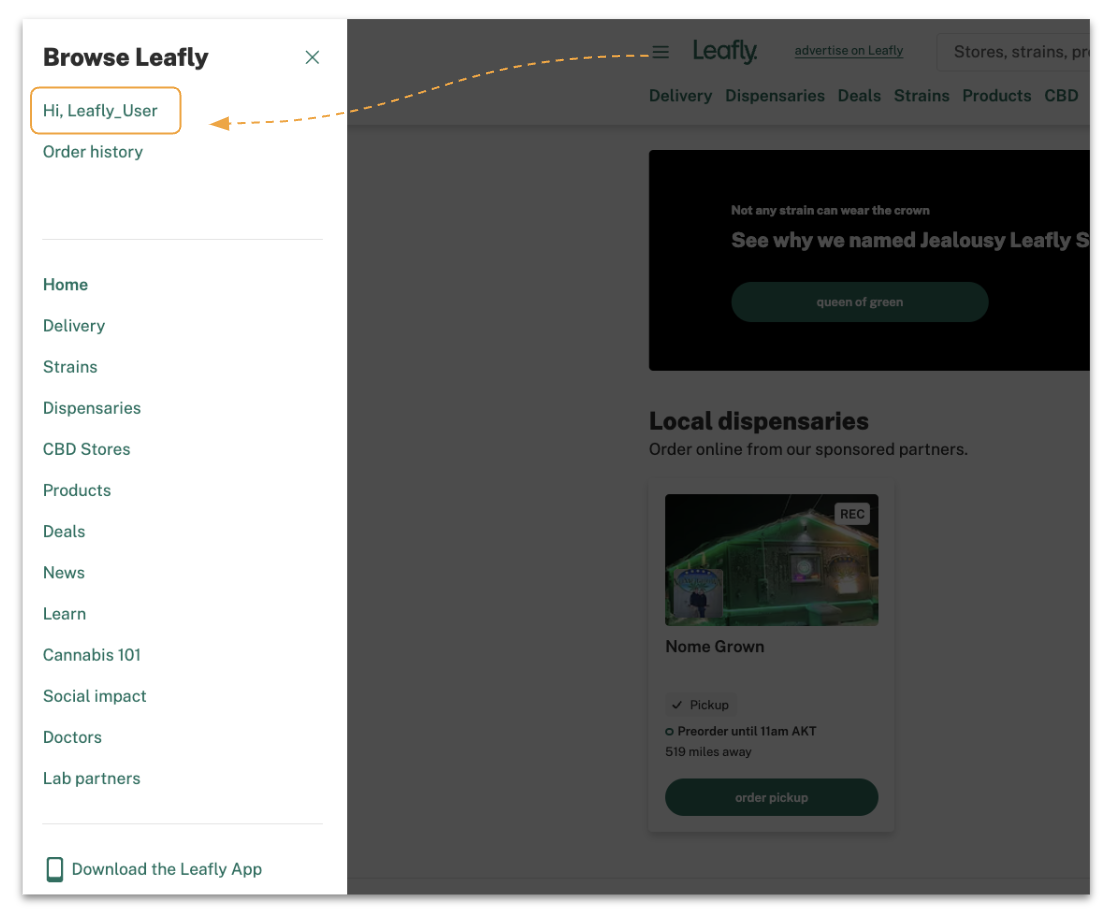
Task: Open Social impact in the side menu
Action: click(95, 696)
